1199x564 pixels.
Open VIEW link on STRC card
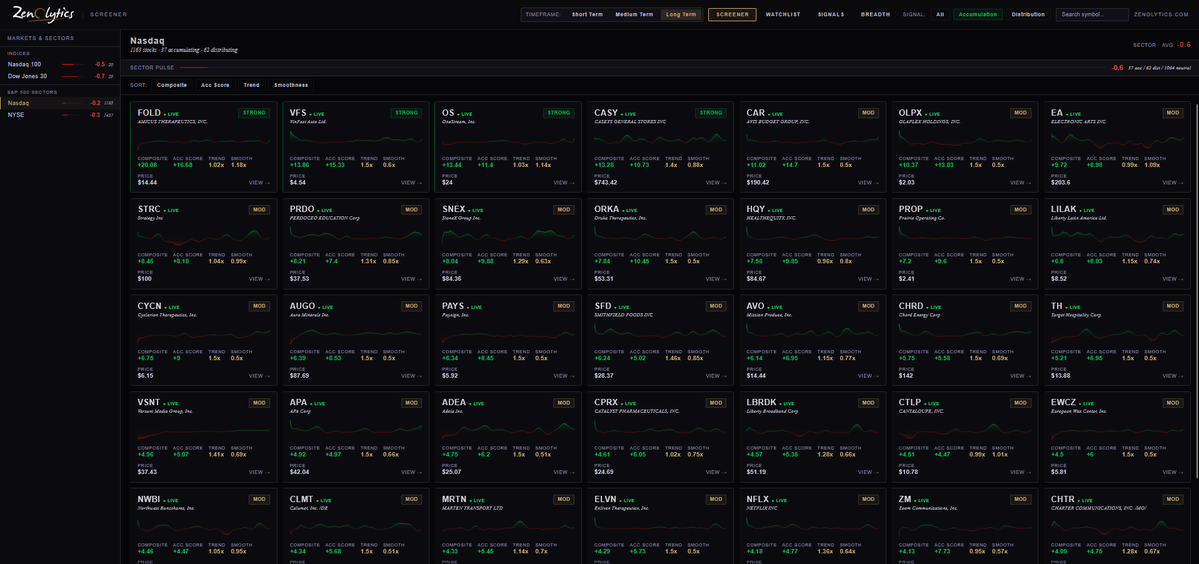coord(259,279)
